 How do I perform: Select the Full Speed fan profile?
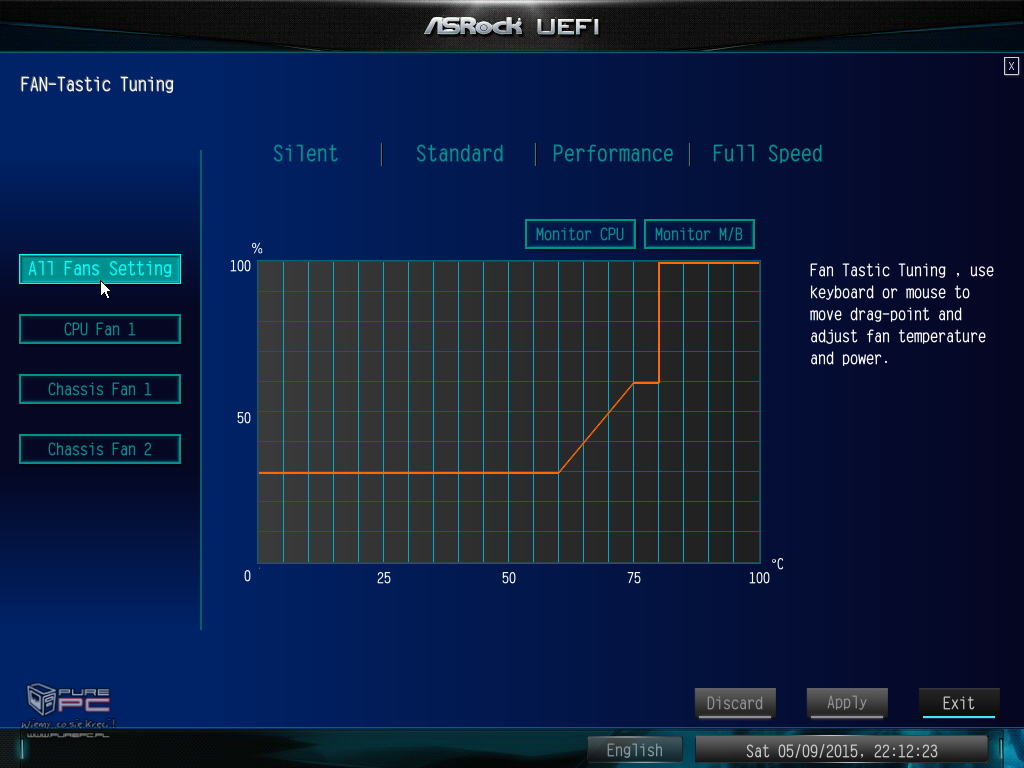pyautogui.click(x=767, y=153)
